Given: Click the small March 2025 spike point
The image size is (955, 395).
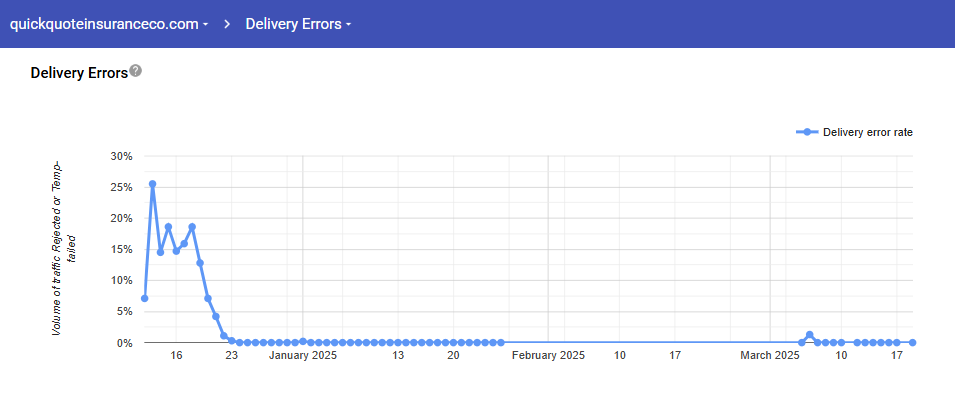Looking at the screenshot, I should [809, 335].
